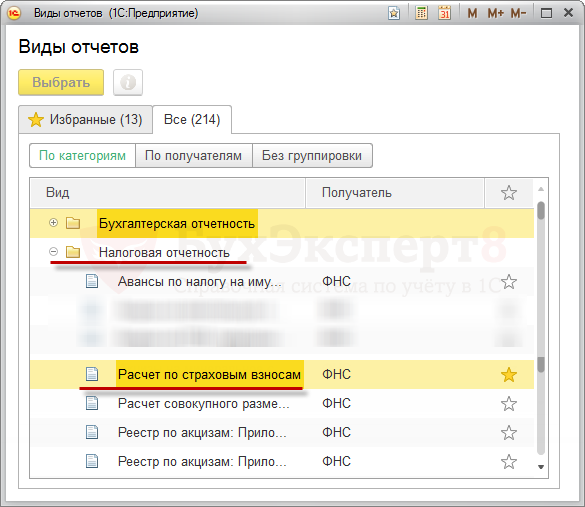Open the calculator icon in title bar
585x507 pixels.
(421, 13)
